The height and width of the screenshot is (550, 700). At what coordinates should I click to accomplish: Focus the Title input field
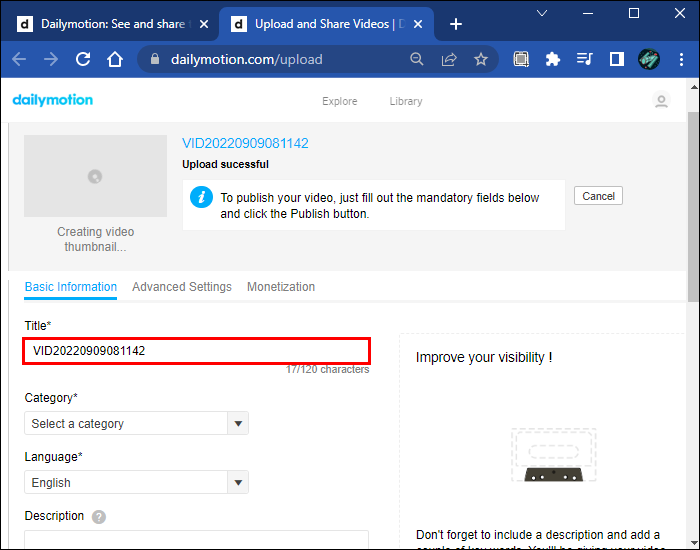click(x=196, y=351)
